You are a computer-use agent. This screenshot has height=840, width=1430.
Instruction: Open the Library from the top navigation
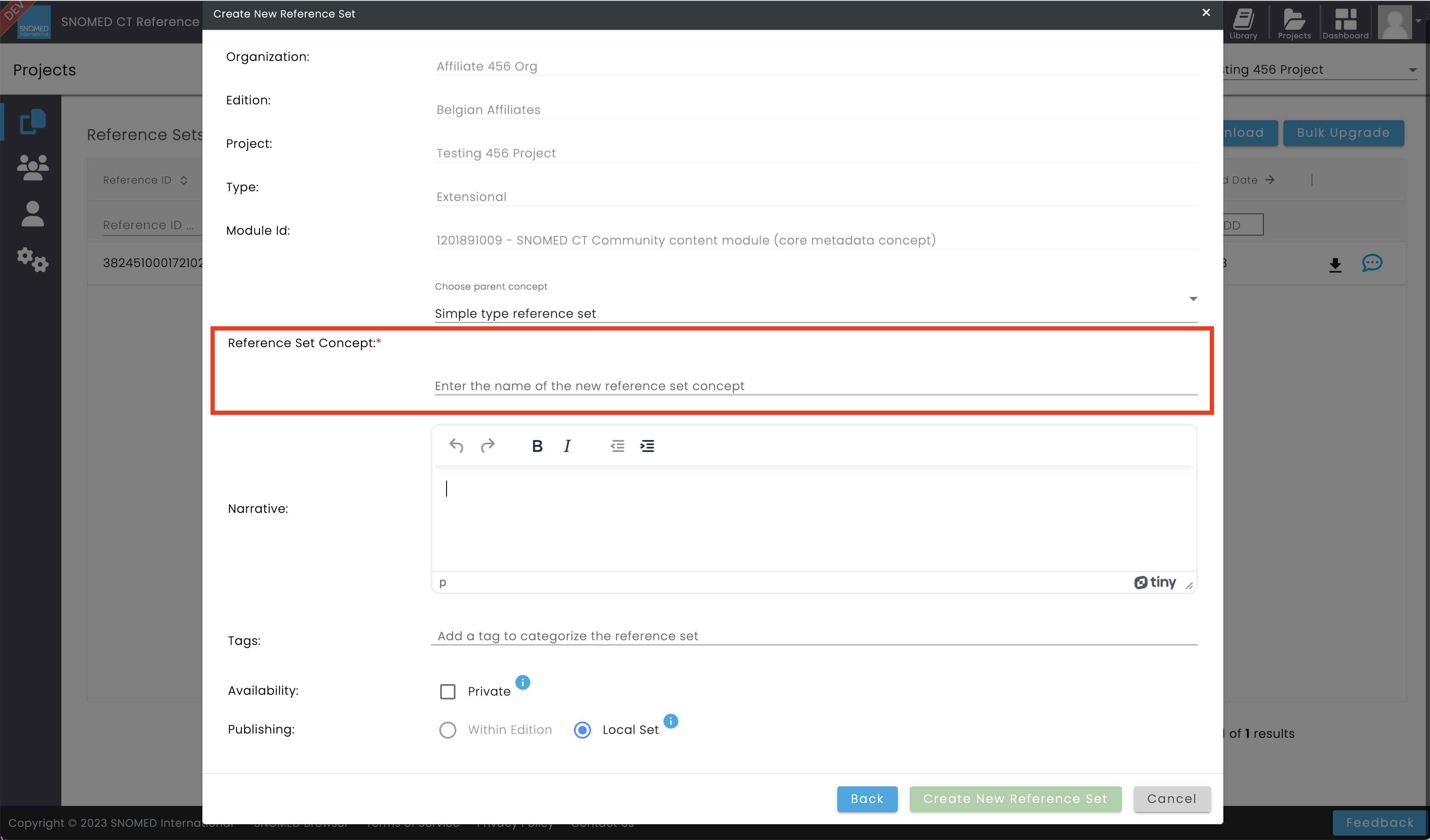click(1243, 23)
